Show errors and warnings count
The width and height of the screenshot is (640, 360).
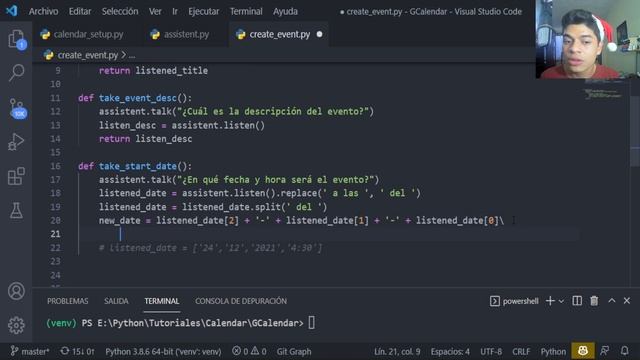249,351
